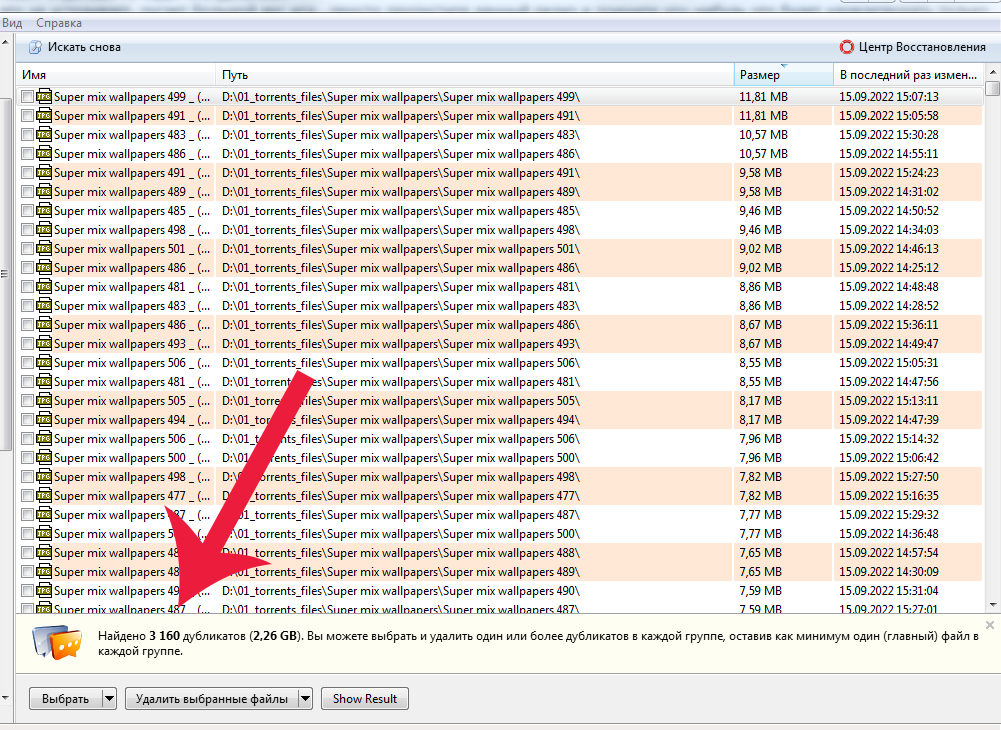Open the Удалить выбранные файлы dropdown arrow
Screen dimensions: 1001x730
(305, 699)
